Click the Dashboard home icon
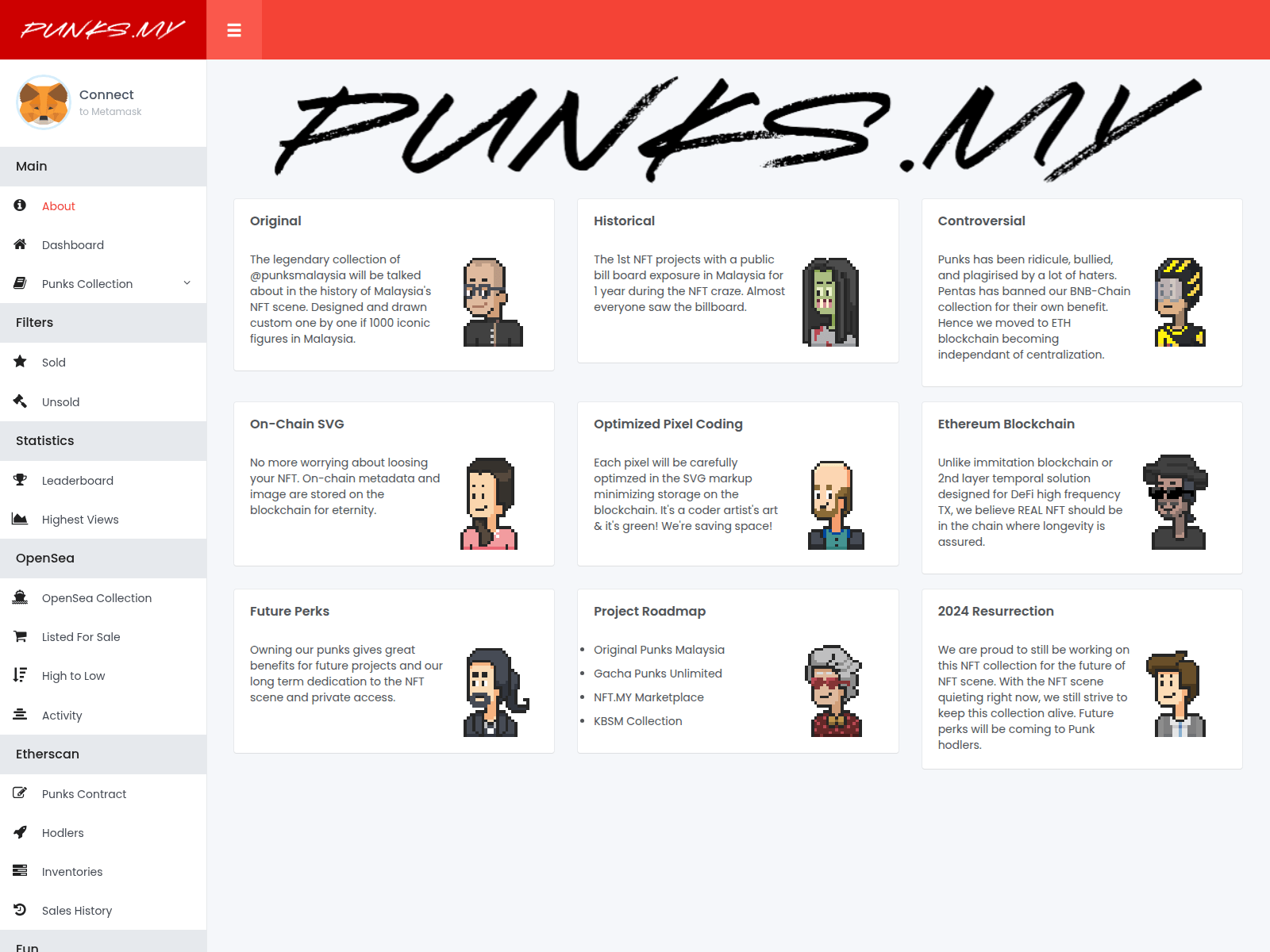The height and width of the screenshot is (952, 1270). [20, 244]
